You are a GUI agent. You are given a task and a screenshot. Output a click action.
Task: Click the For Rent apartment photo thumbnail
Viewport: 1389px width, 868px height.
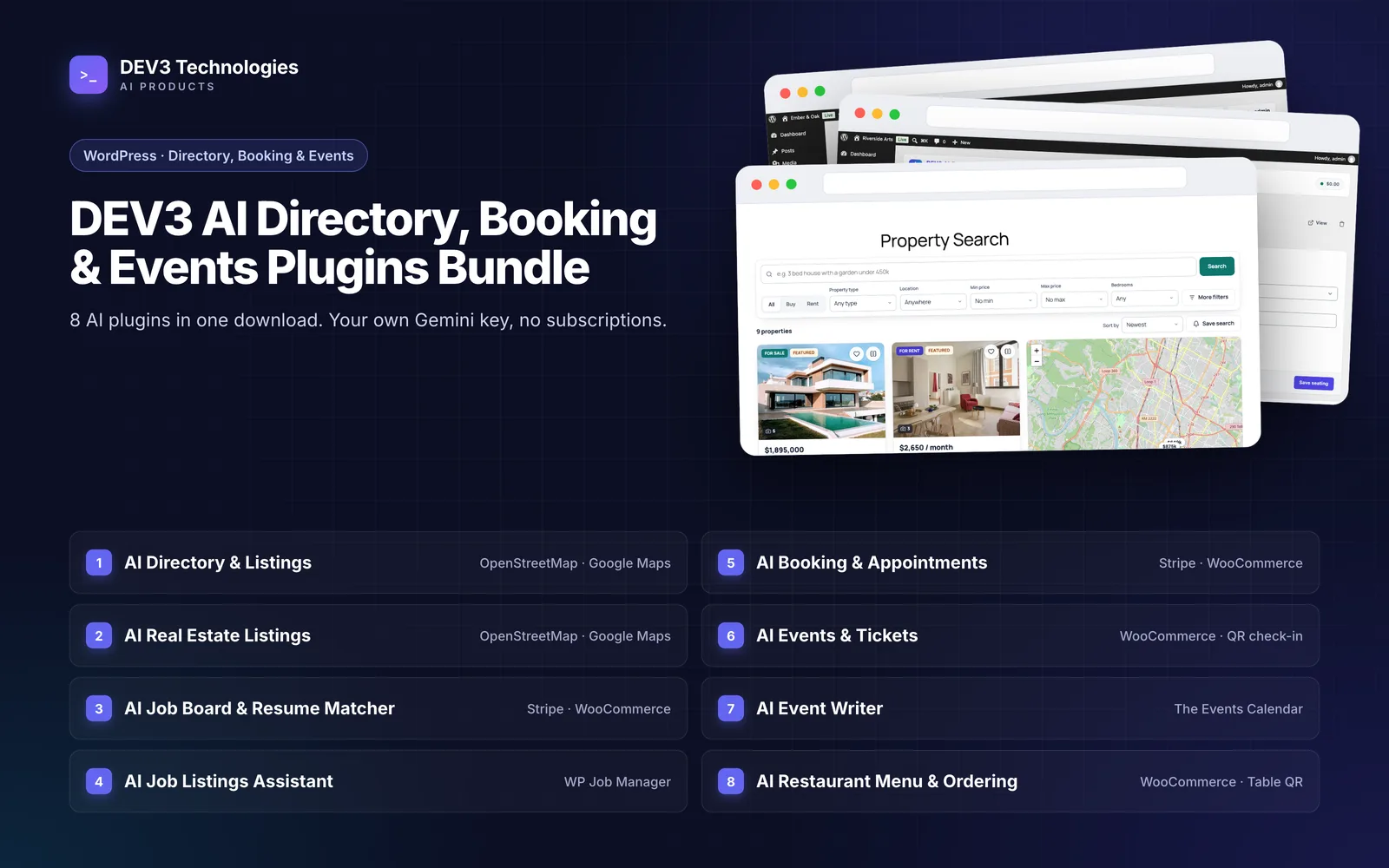(956, 388)
